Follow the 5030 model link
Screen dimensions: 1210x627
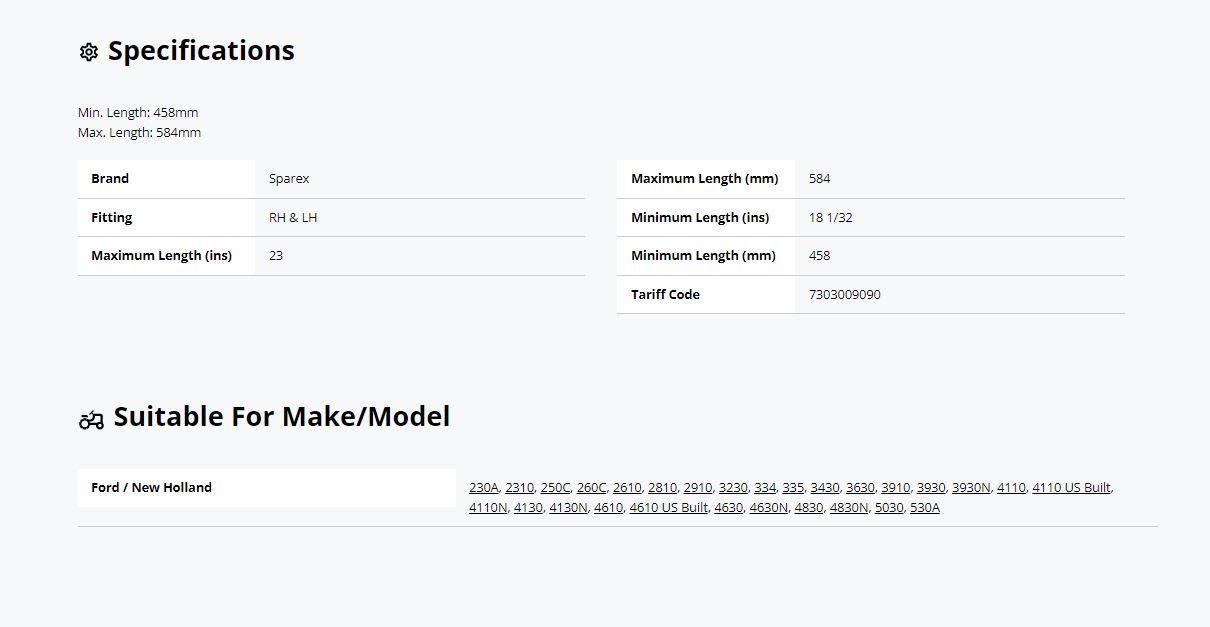coord(889,507)
